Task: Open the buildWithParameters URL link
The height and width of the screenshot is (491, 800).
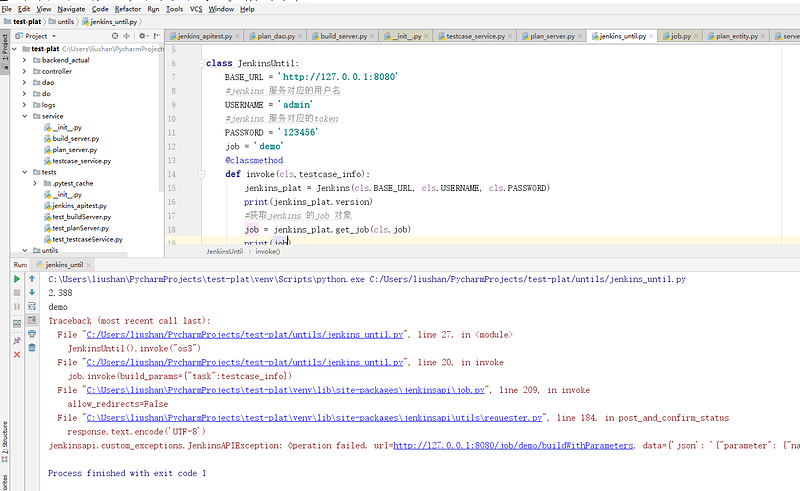Action: pos(513,446)
